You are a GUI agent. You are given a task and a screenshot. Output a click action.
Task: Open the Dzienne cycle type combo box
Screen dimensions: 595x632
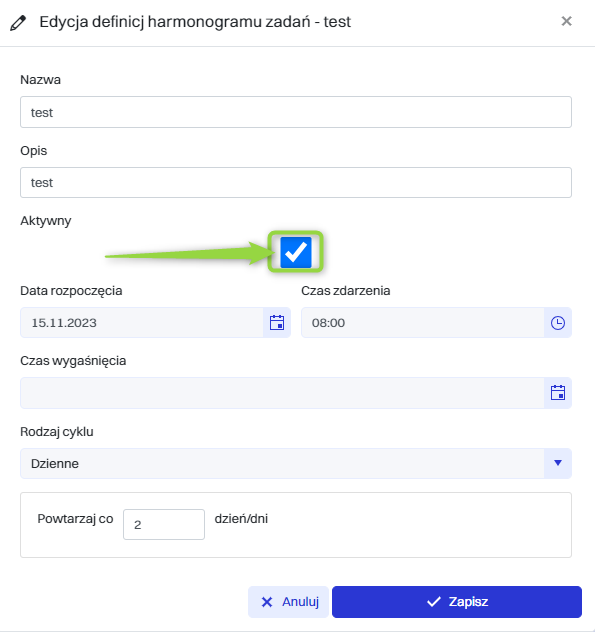click(x=296, y=464)
